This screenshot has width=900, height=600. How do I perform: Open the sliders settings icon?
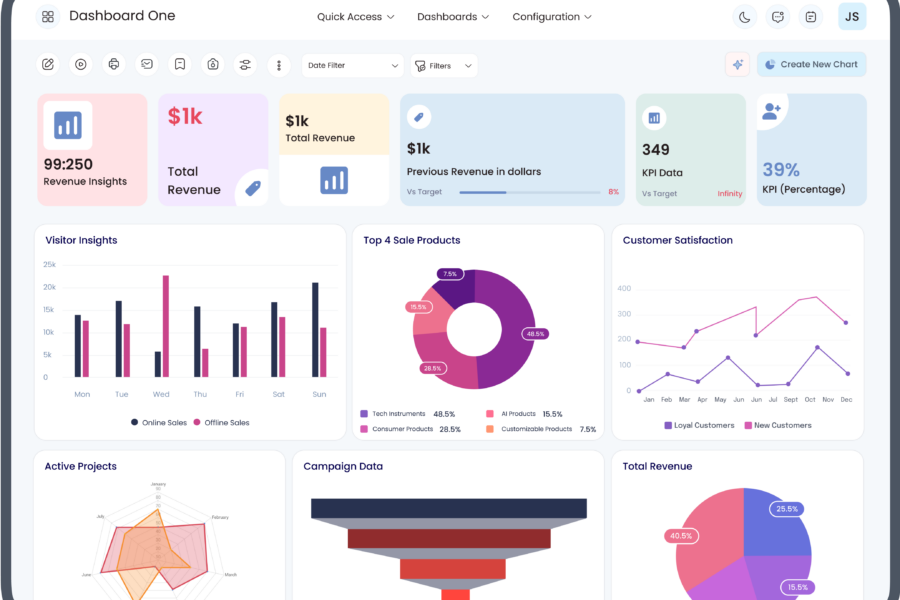(x=245, y=65)
